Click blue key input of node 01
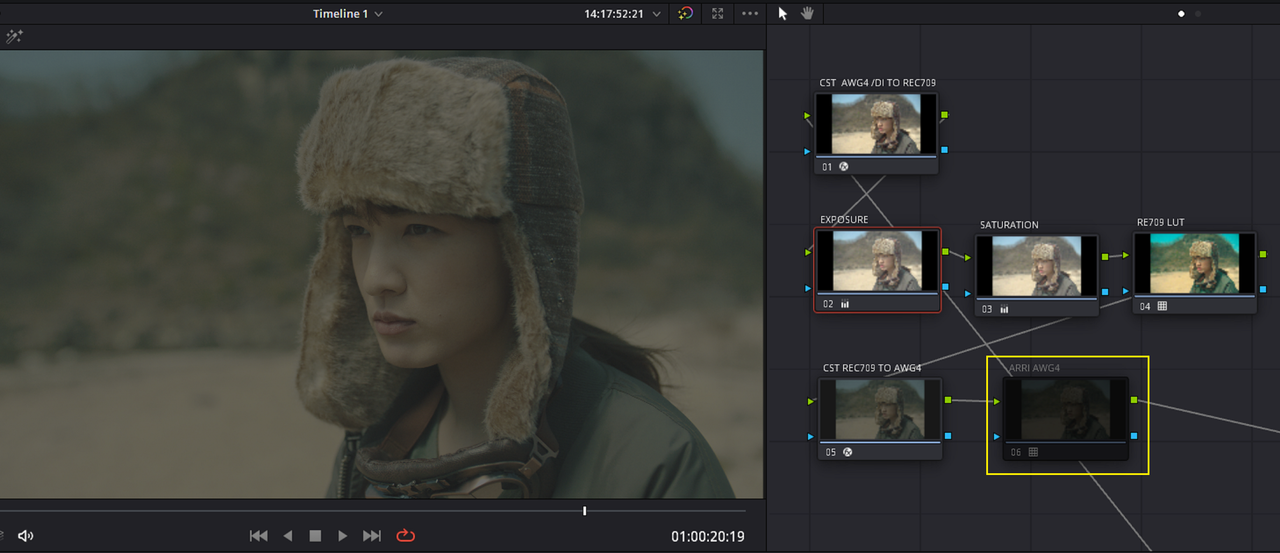This screenshot has width=1280, height=553. [809, 151]
